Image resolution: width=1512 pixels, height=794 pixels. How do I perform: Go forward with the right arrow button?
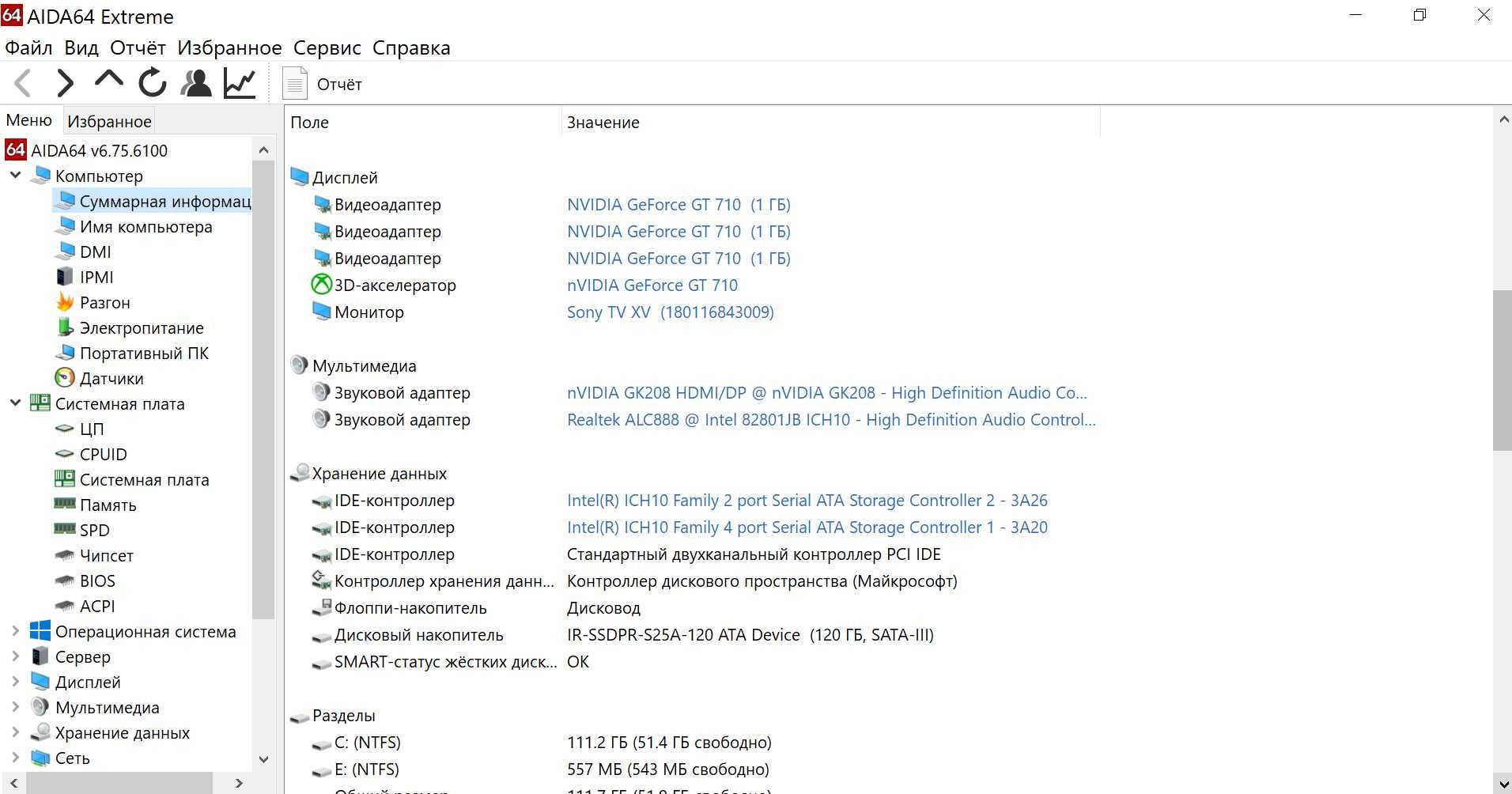coord(65,83)
